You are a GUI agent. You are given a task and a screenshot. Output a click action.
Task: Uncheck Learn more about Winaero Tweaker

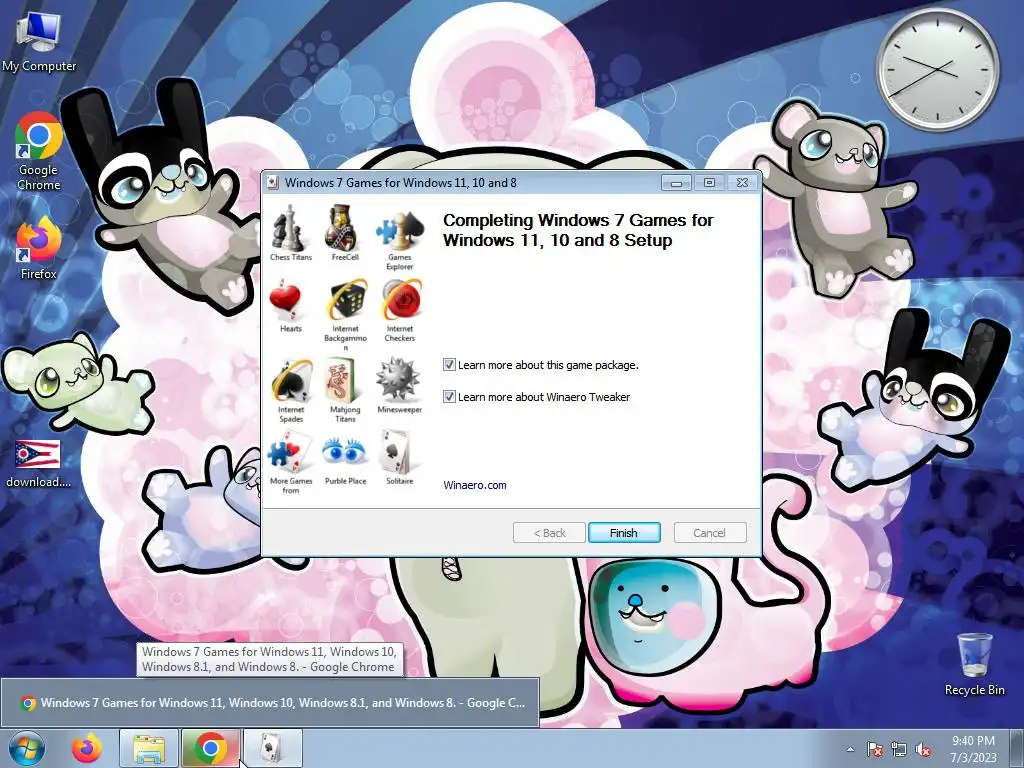[449, 396]
